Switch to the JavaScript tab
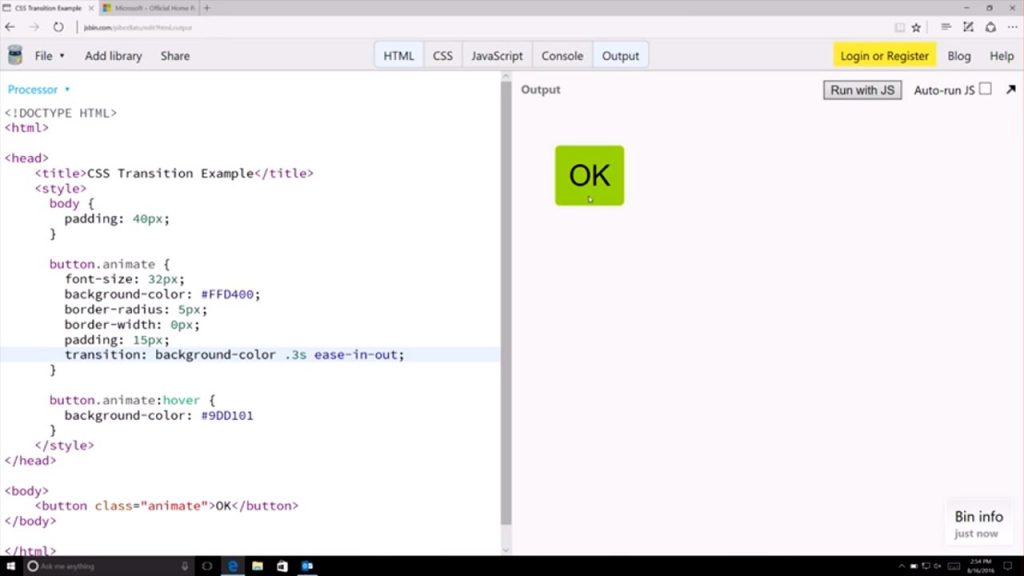1024x576 pixels. click(496, 56)
